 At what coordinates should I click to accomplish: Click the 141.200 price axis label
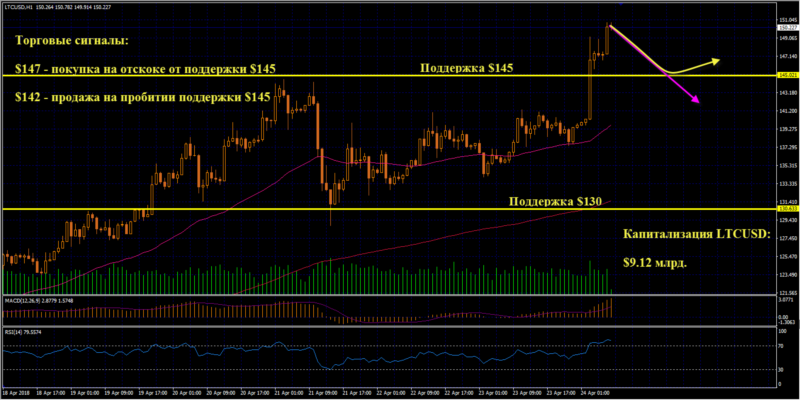click(x=786, y=111)
